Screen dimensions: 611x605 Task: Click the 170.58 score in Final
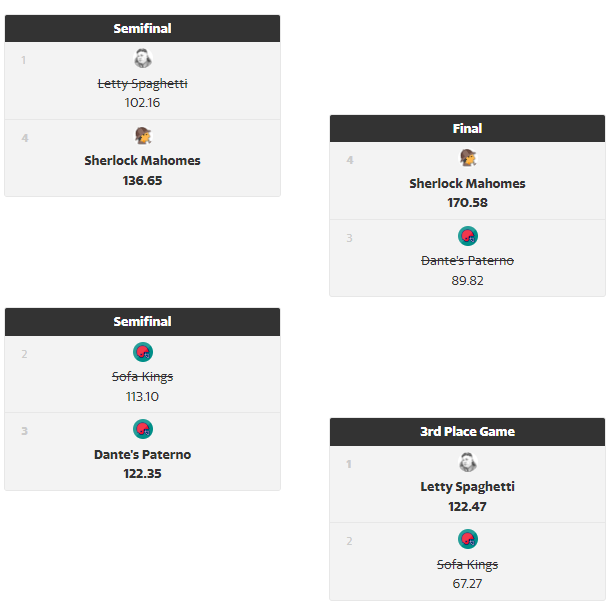coord(467,203)
